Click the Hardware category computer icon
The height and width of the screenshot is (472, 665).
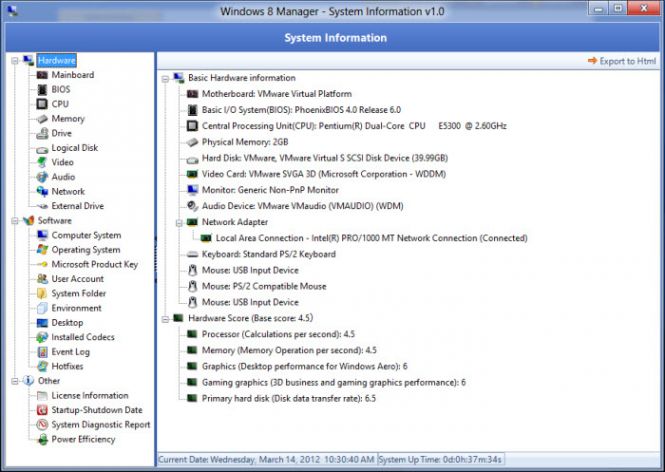pos(28,60)
